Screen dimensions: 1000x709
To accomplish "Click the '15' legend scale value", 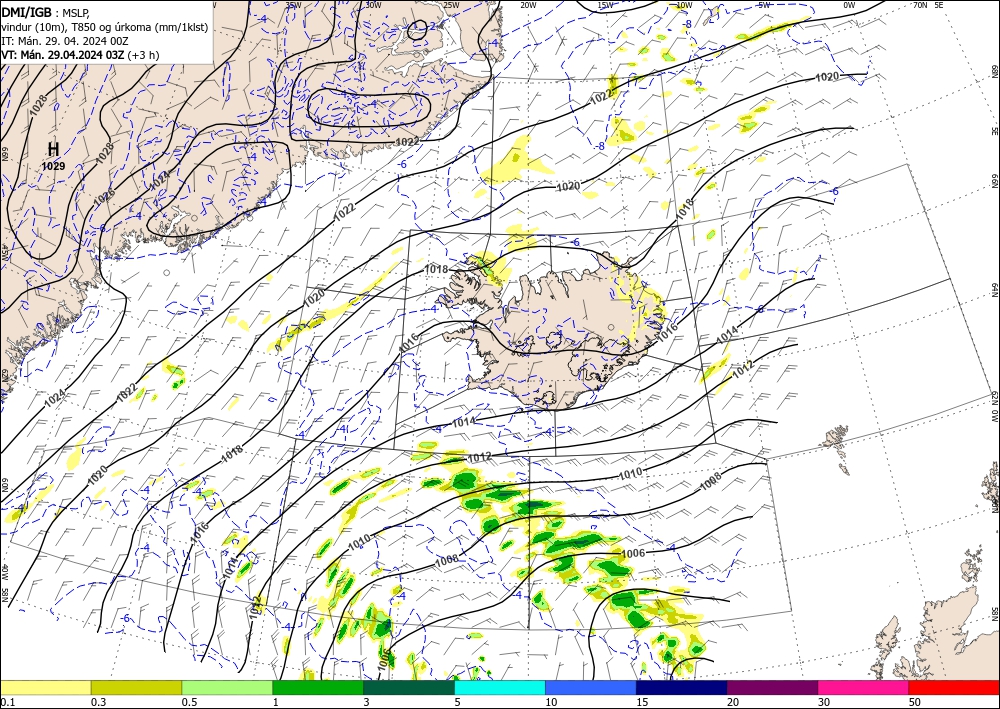I will point(642,702).
